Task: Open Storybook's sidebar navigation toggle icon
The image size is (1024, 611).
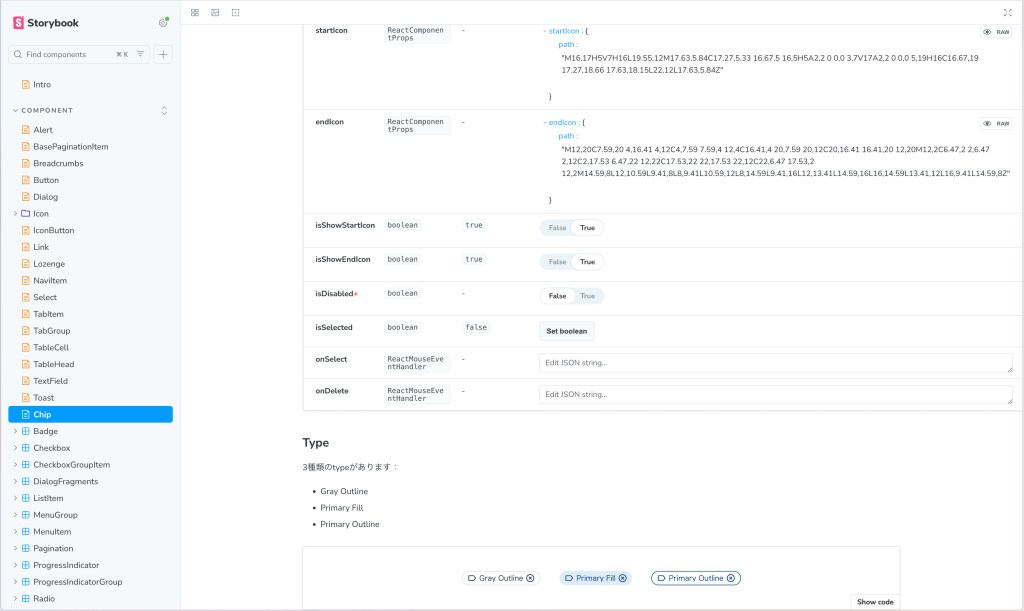Action: [x=193, y=12]
